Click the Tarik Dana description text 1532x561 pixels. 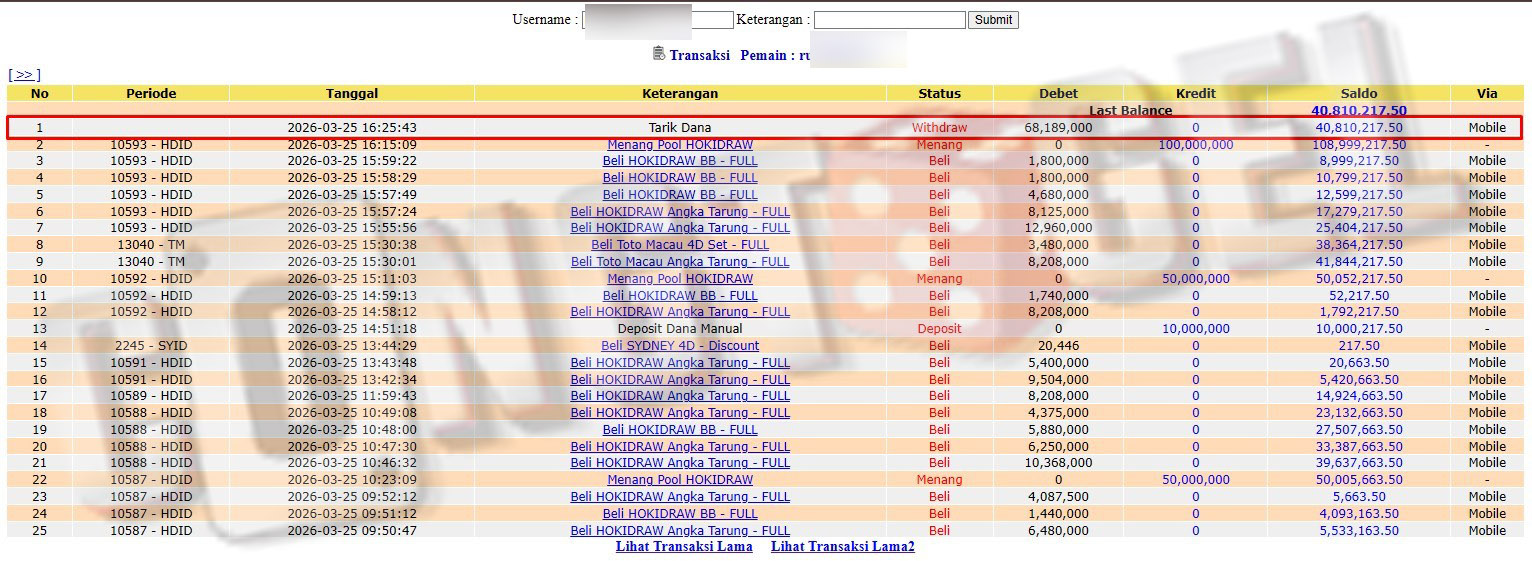pos(680,128)
